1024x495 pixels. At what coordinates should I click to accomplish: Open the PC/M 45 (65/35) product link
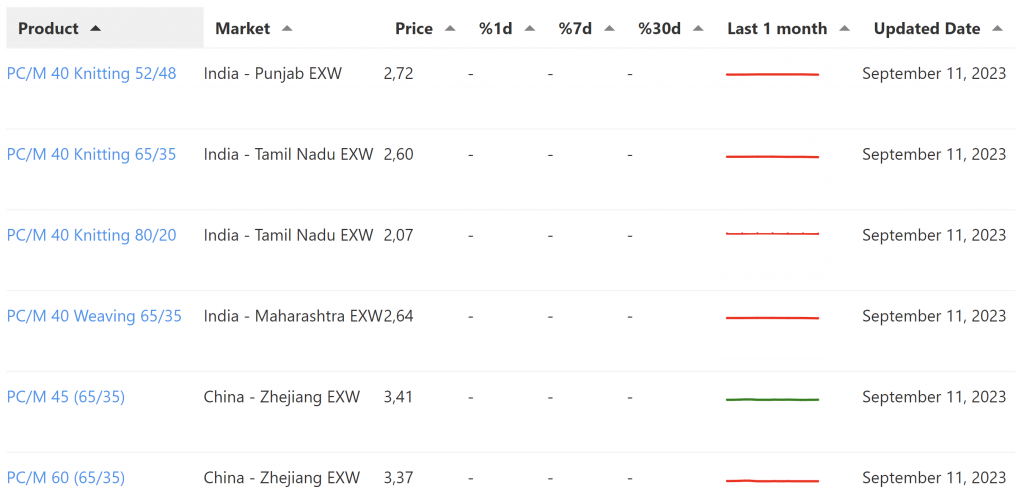coord(66,397)
